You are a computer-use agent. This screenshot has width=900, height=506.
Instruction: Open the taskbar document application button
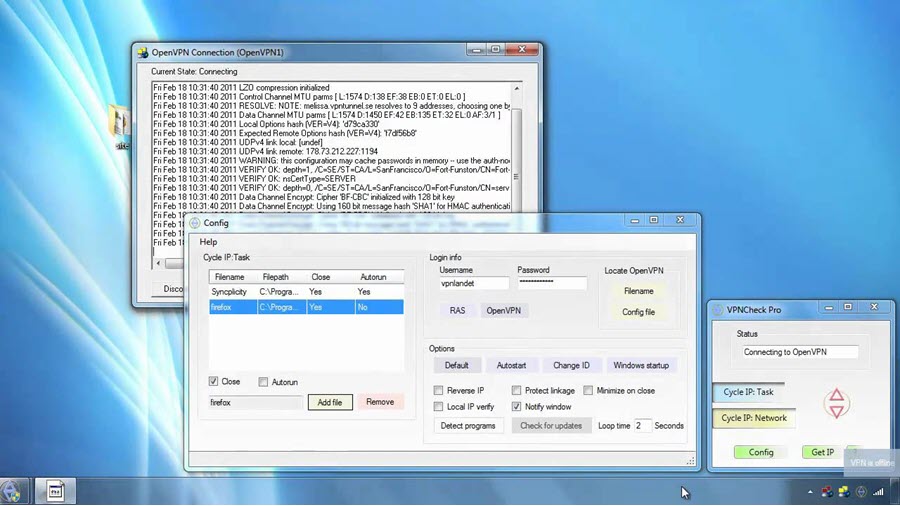point(56,491)
